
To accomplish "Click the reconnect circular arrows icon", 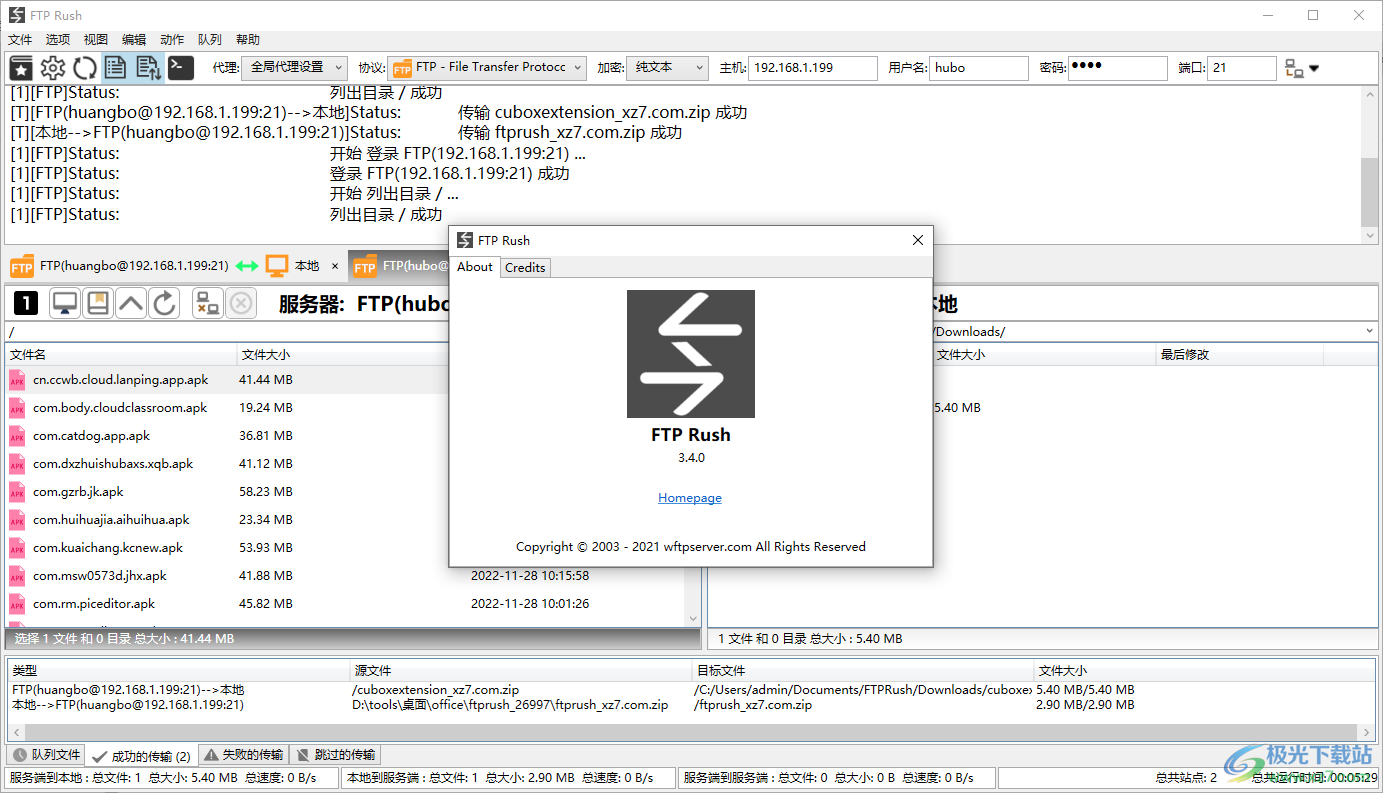I will pos(84,68).
